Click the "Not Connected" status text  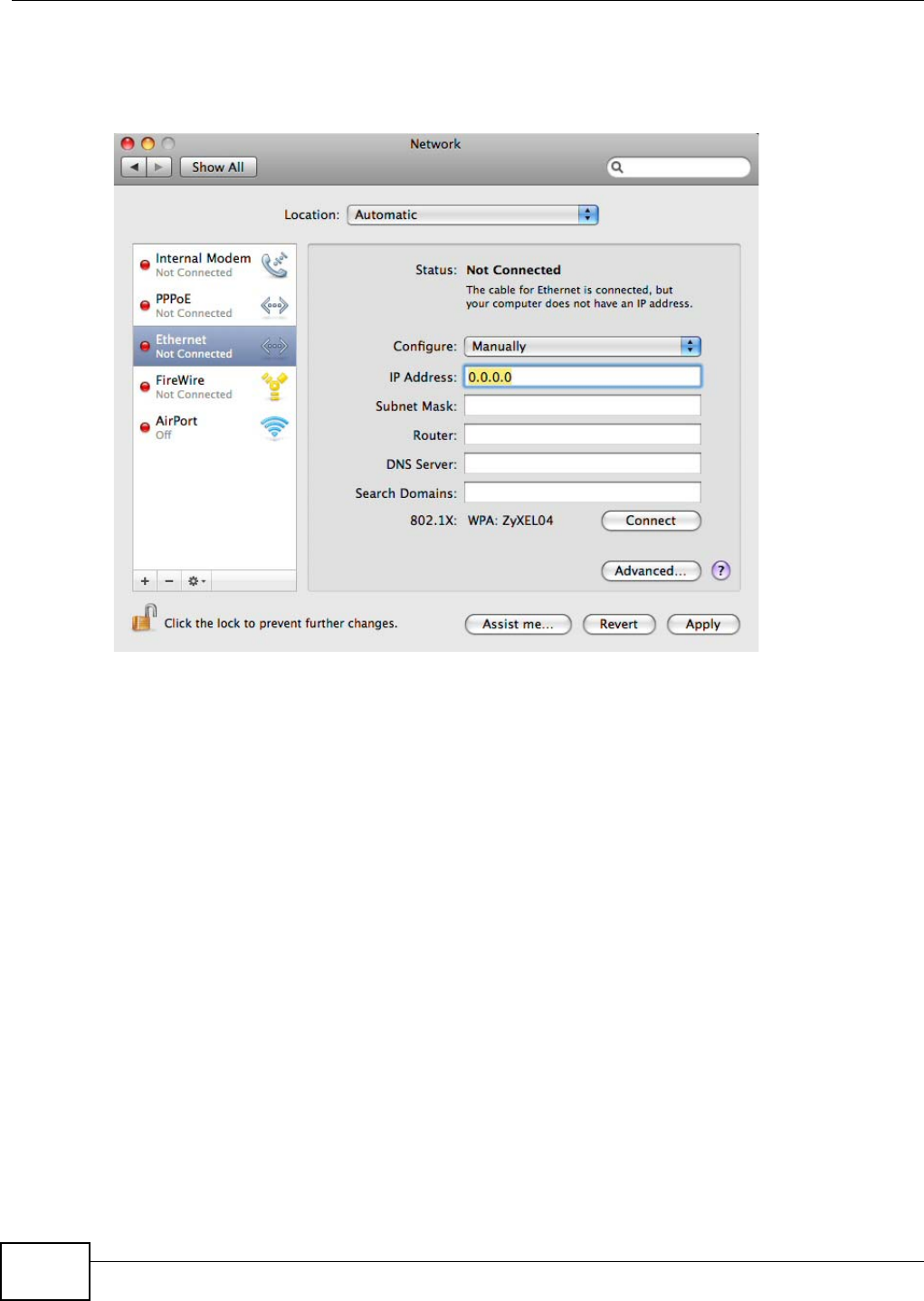pyautogui.click(x=513, y=270)
